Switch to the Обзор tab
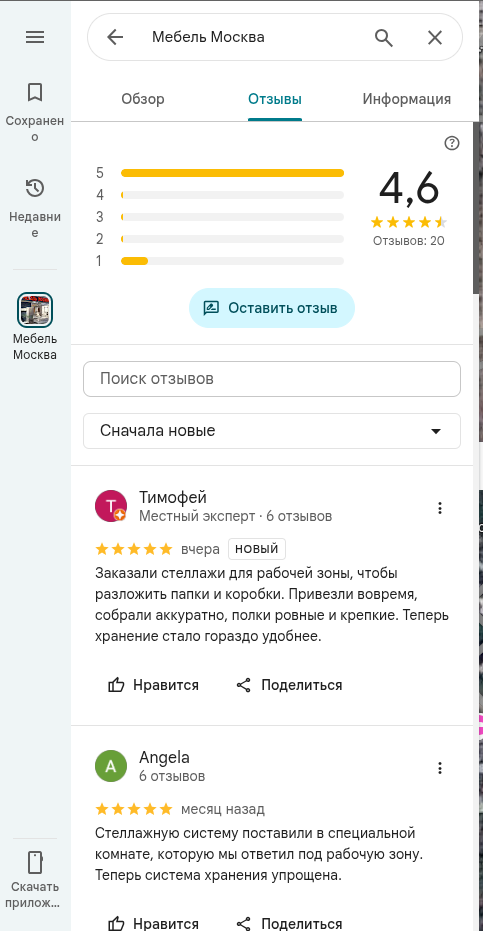 143,99
